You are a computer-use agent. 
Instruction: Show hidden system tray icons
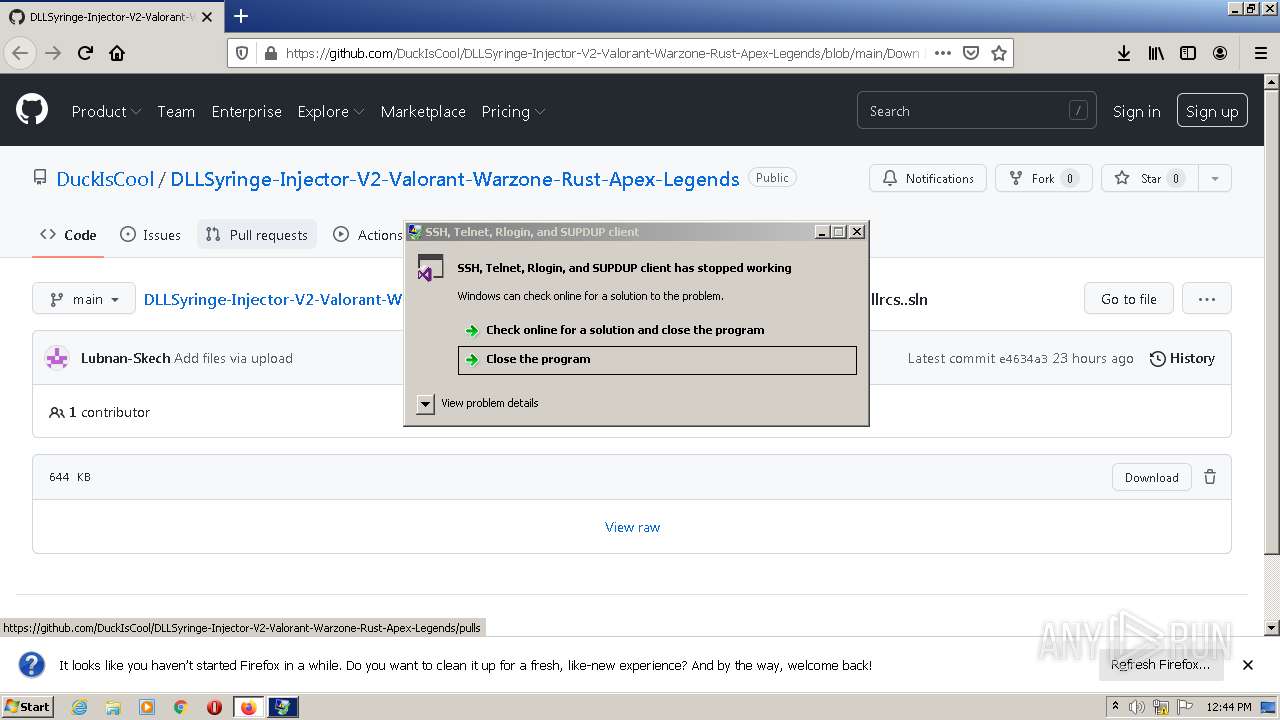point(1116,707)
